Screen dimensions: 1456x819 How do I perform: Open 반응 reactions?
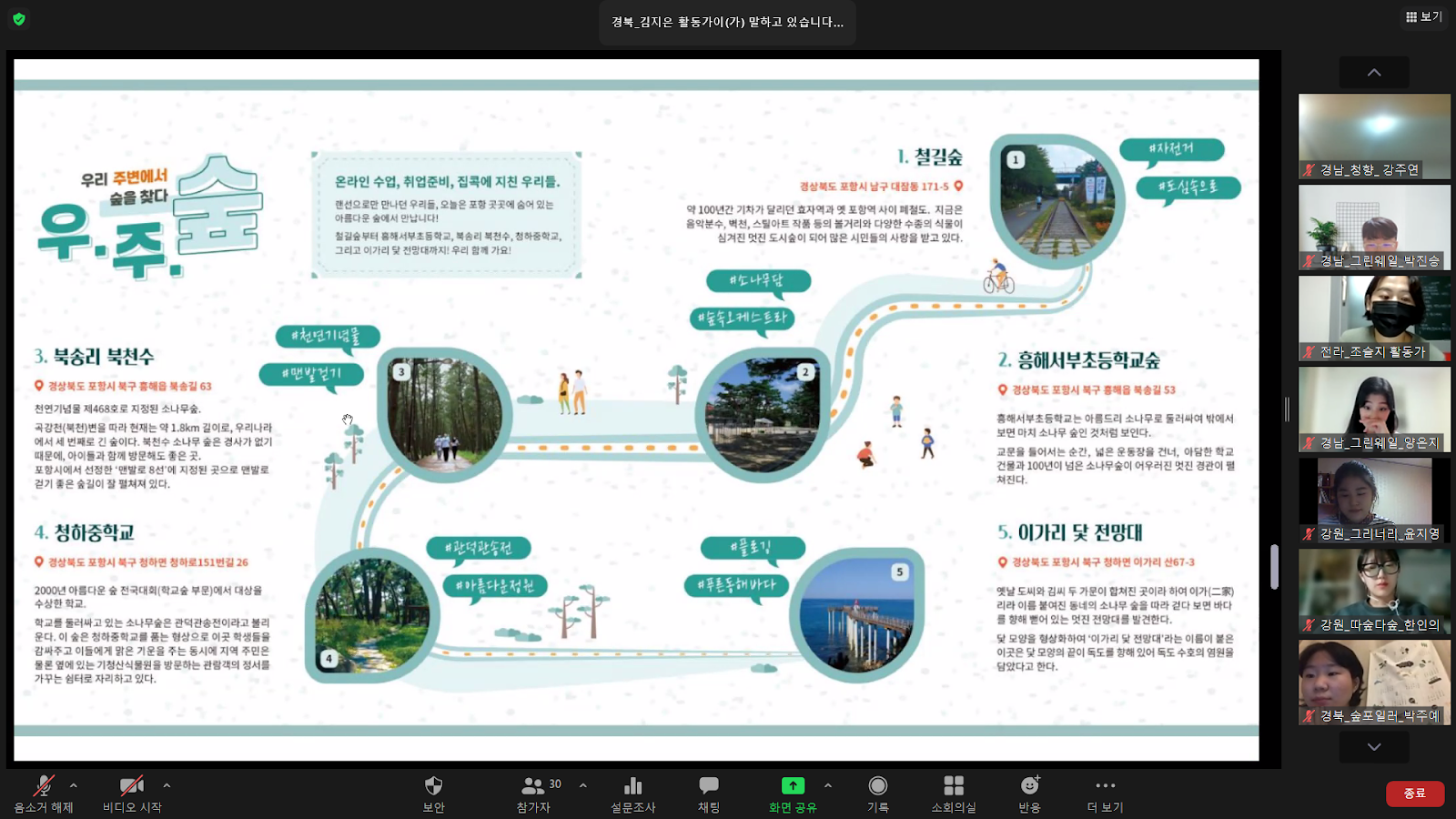pyautogui.click(x=1030, y=794)
